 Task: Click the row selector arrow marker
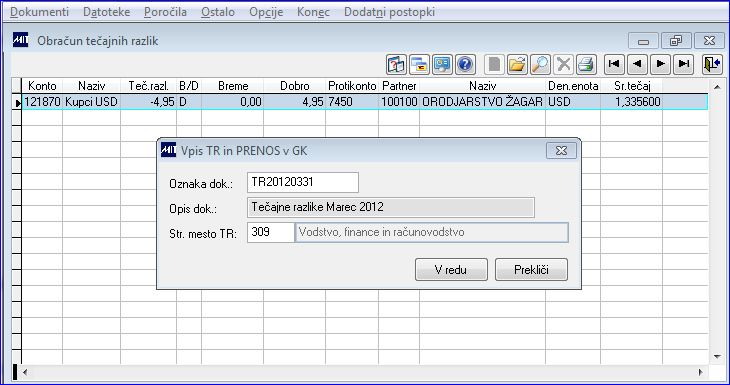[17, 102]
